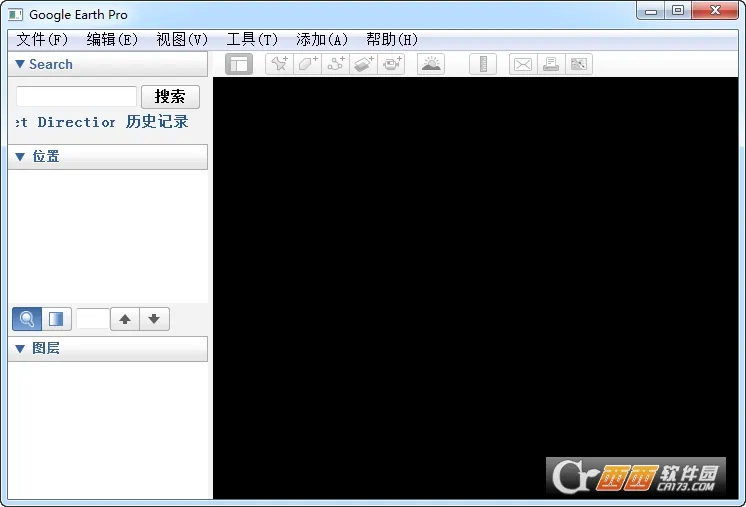Show sunlight across the landscape
Image resolution: width=746 pixels, height=507 pixels.
(431, 64)
